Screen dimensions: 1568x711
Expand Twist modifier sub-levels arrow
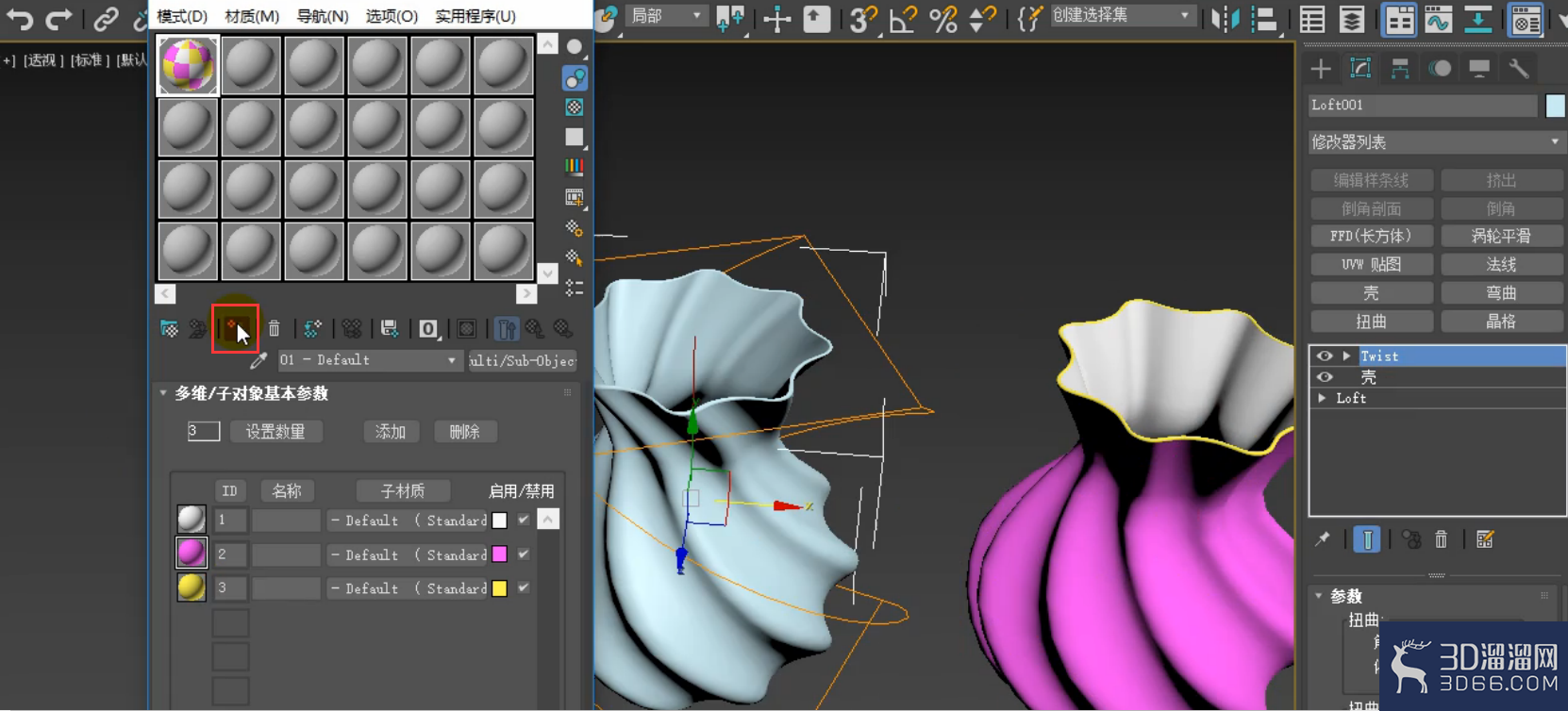pyautogui.click(x=1347, y=356)
